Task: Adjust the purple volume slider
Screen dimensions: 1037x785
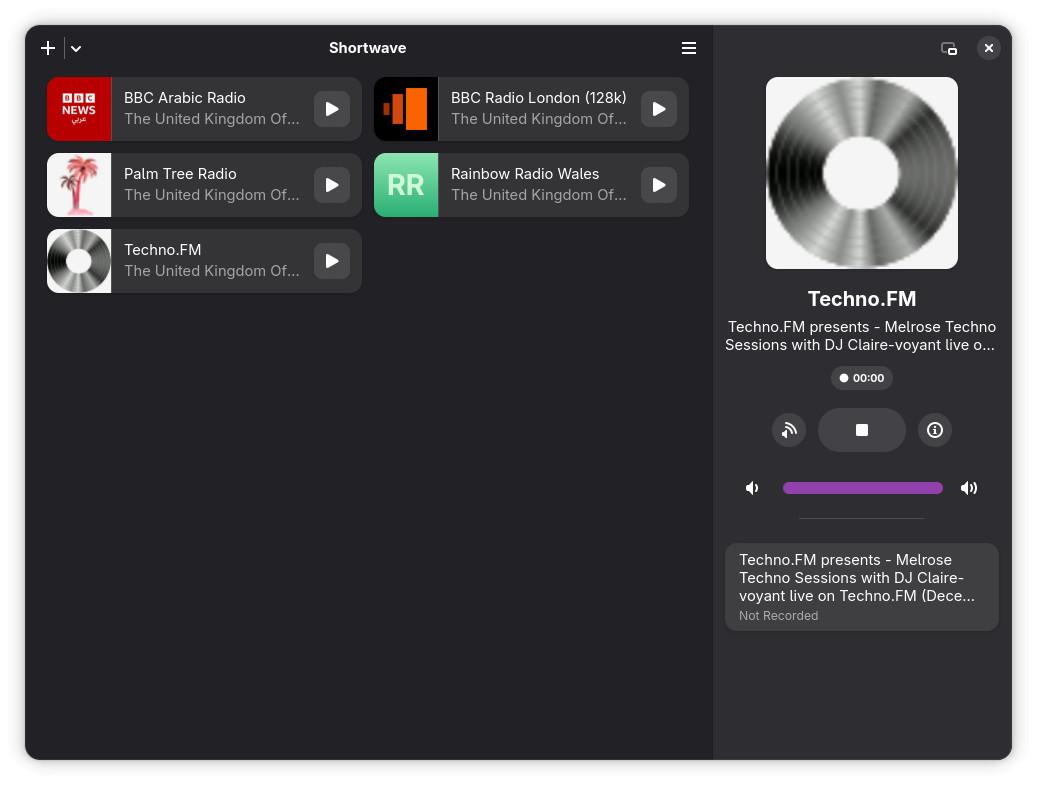Action: [862, 488]
